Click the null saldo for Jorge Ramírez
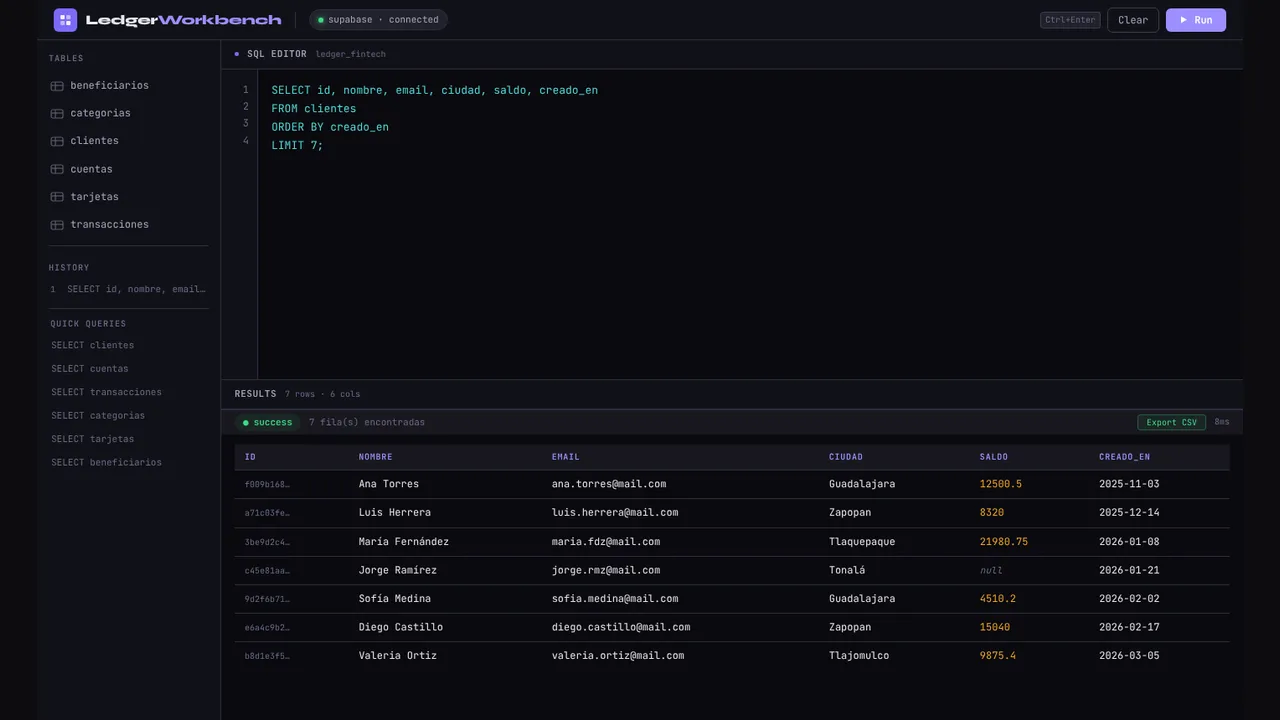Image resolution: width=1280 pixels, height=720 pixels. point(991,570)
